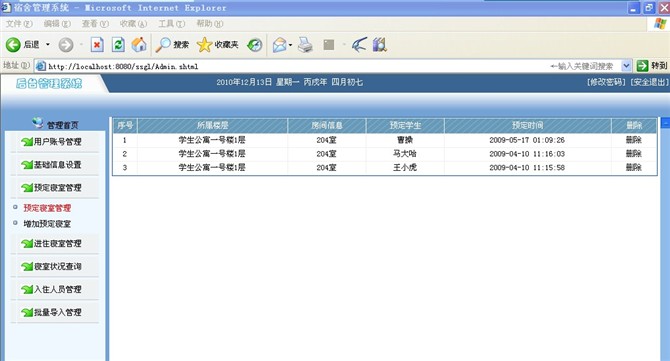Click the Research books toolbar icon
The width and height of the screenshot is (670, 361).
379,44
